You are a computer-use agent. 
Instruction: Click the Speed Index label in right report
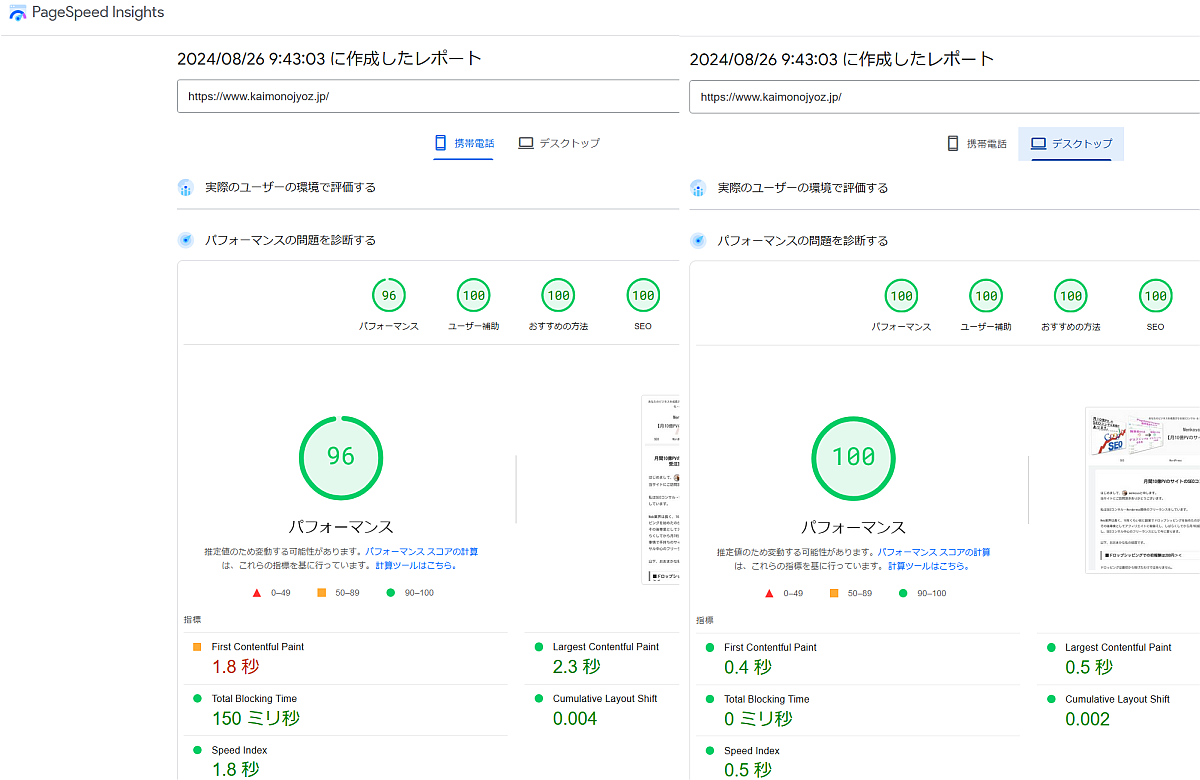click(752, 751)
